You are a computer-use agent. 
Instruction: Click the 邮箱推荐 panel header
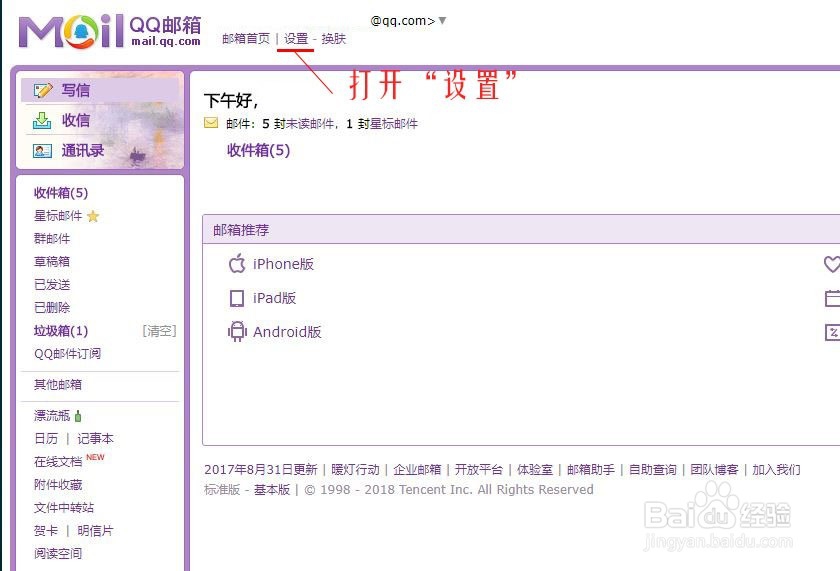click(x=521, y=230)
